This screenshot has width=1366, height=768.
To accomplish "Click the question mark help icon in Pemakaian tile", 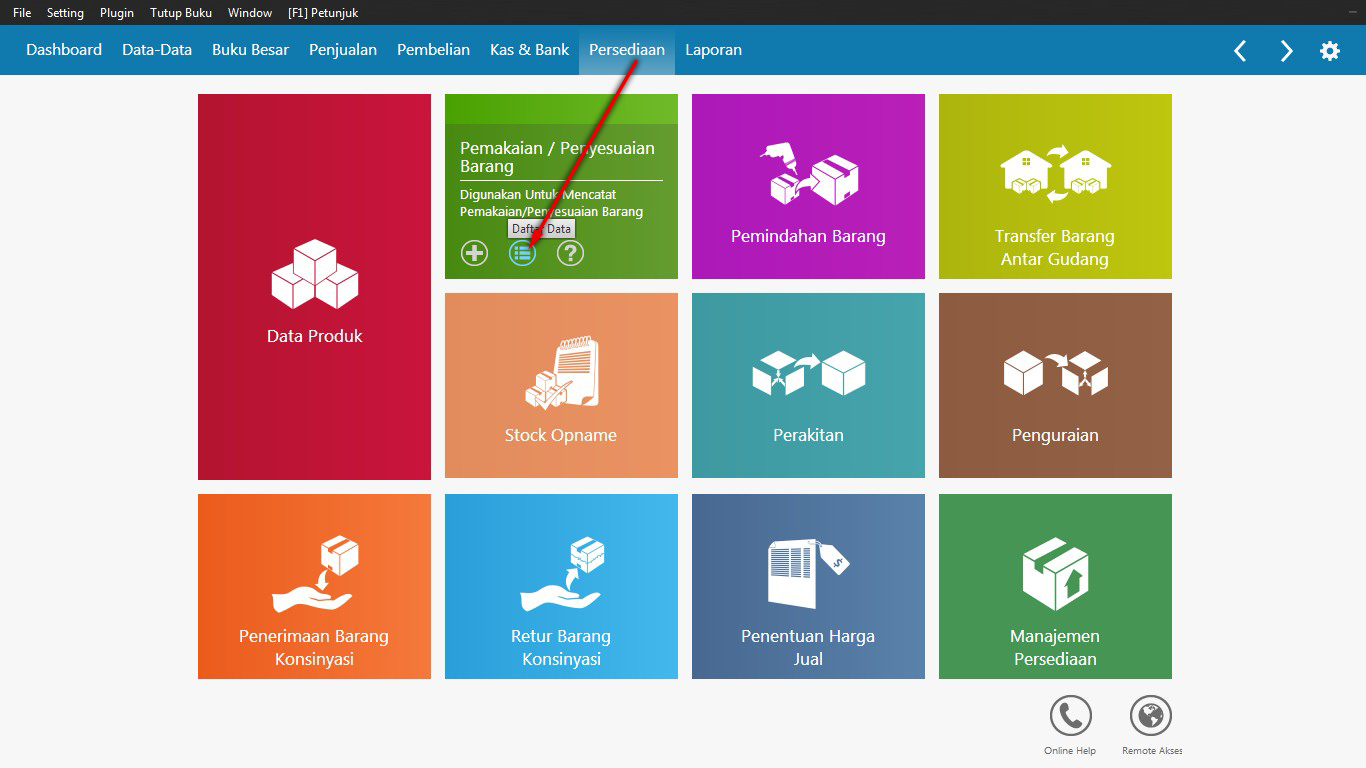I will 570,253.
